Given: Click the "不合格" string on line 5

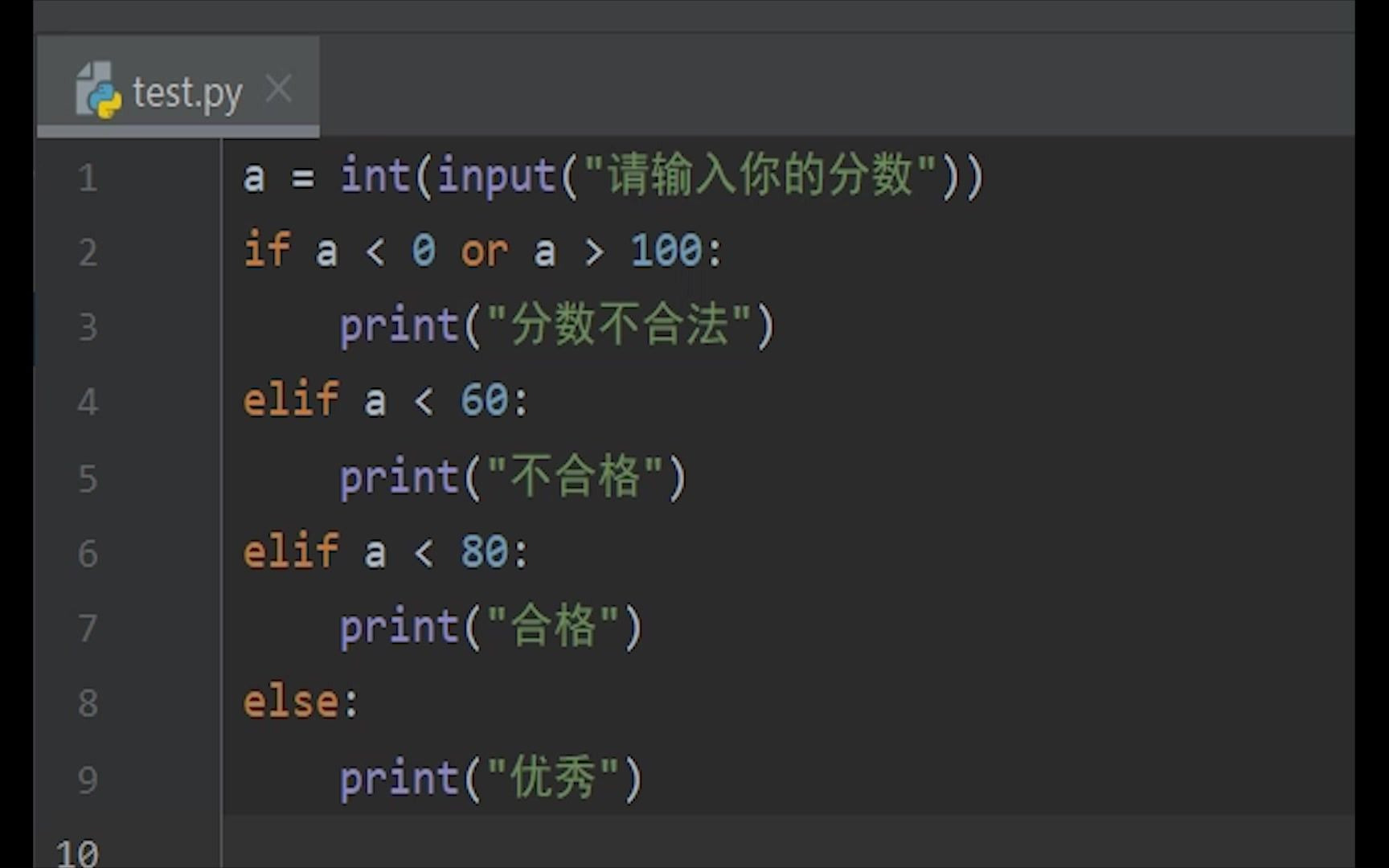Looking at the screenshot, I should click(x=576, y=477).
